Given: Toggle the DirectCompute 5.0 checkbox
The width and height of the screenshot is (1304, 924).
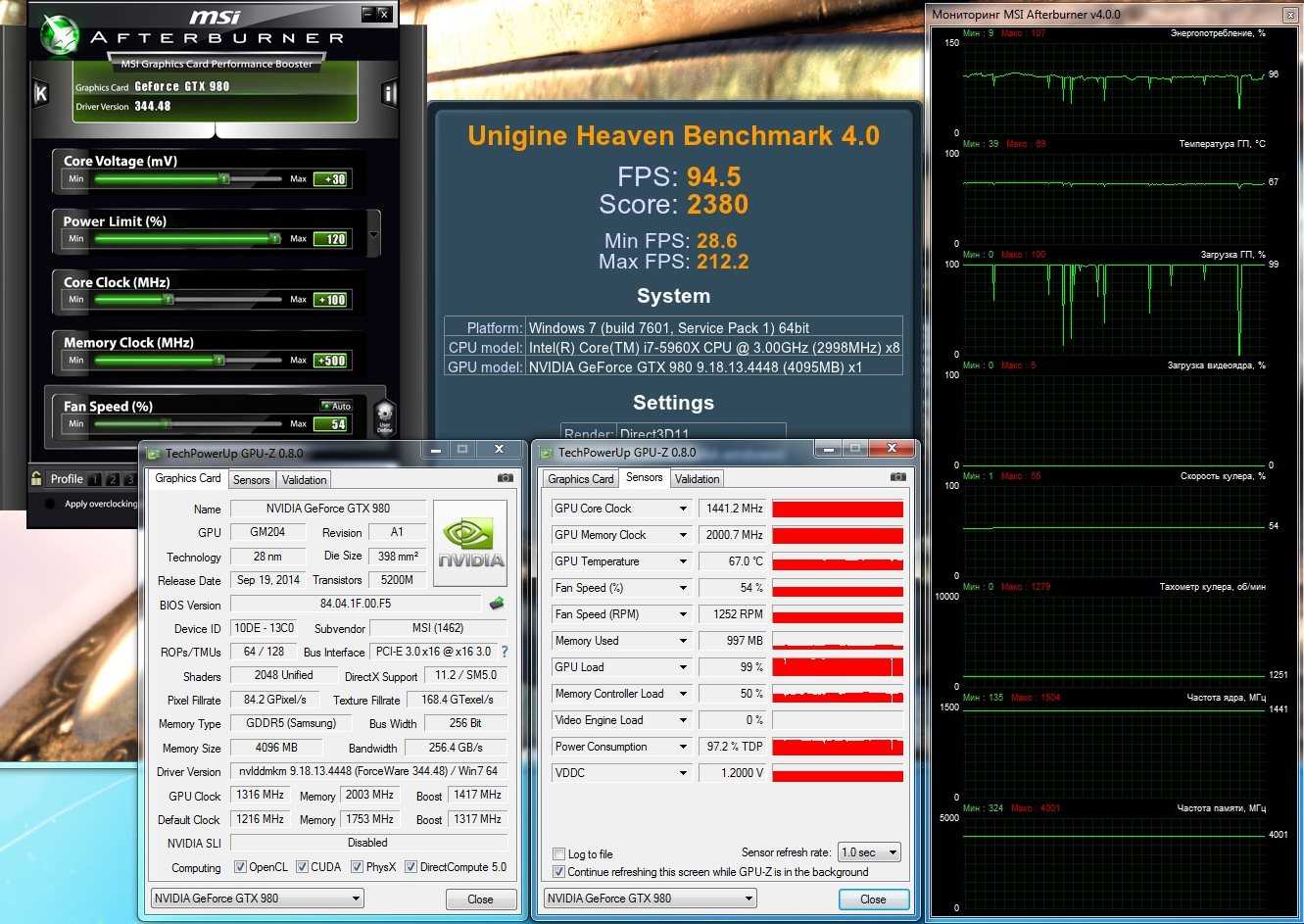Looking at the screenshot, I should 411,866.
